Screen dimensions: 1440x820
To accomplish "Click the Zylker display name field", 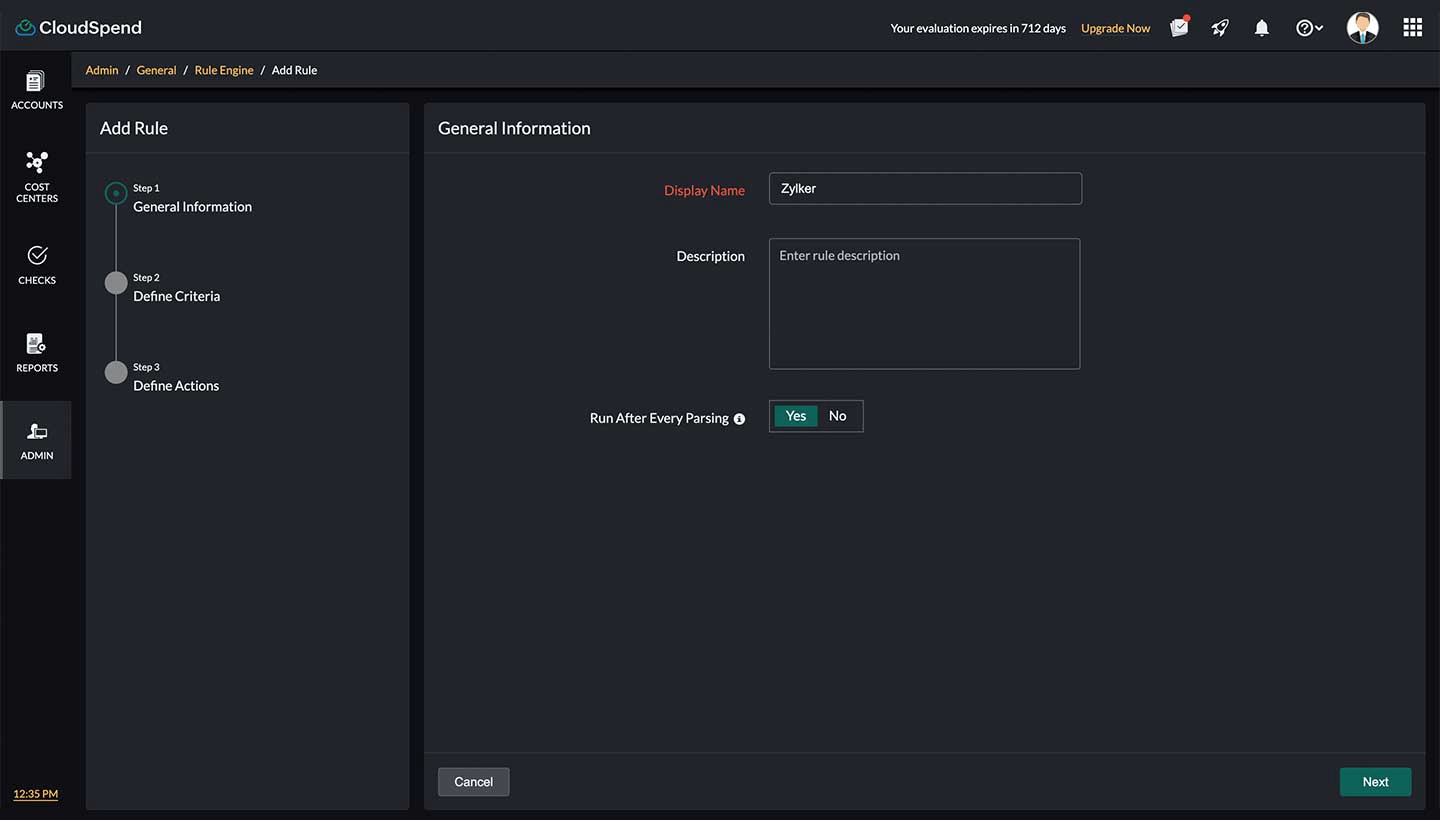I will (x=924, y=188).
